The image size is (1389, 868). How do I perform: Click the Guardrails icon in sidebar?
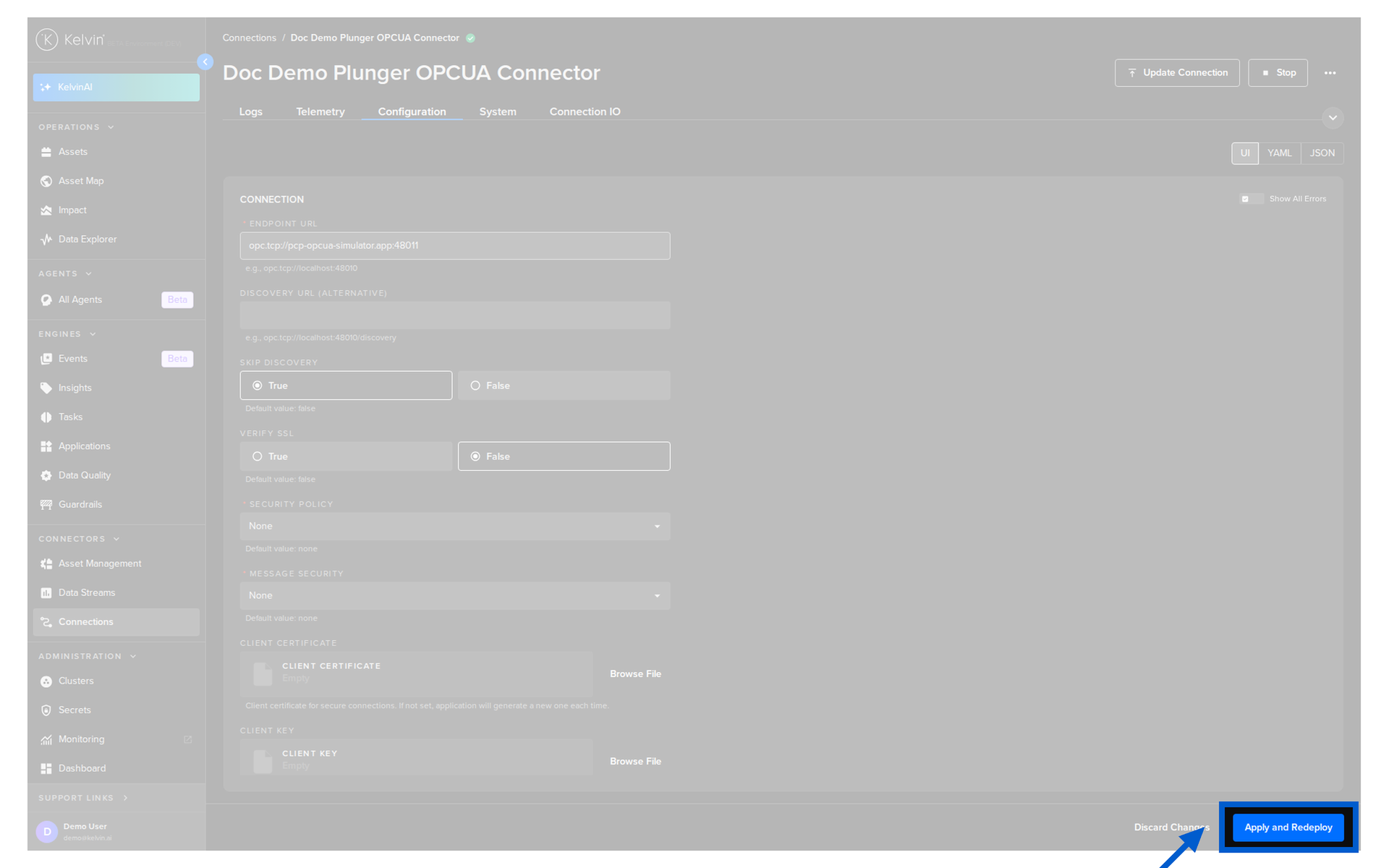pos(46,505)
